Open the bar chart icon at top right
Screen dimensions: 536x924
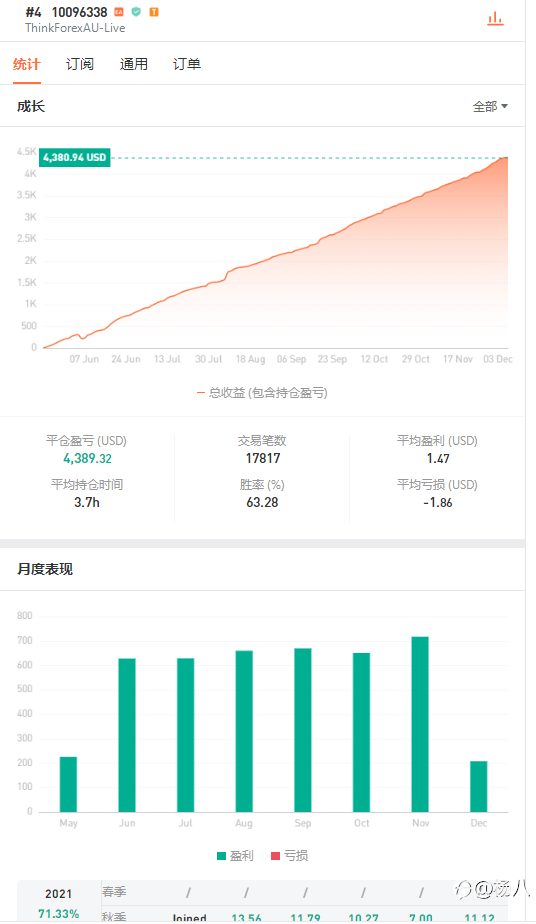[x=495, y=19]
